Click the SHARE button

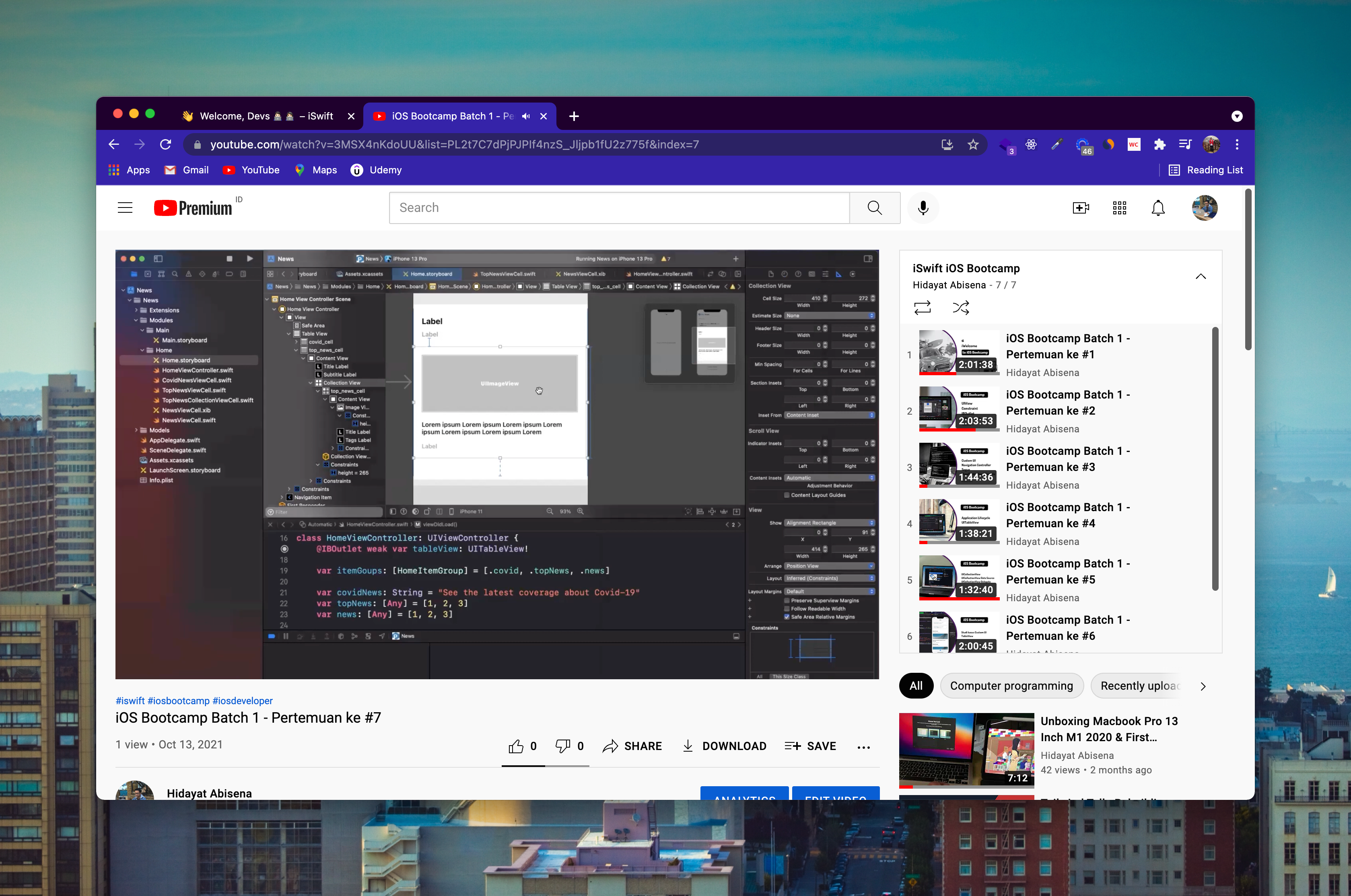pos(632,746)
